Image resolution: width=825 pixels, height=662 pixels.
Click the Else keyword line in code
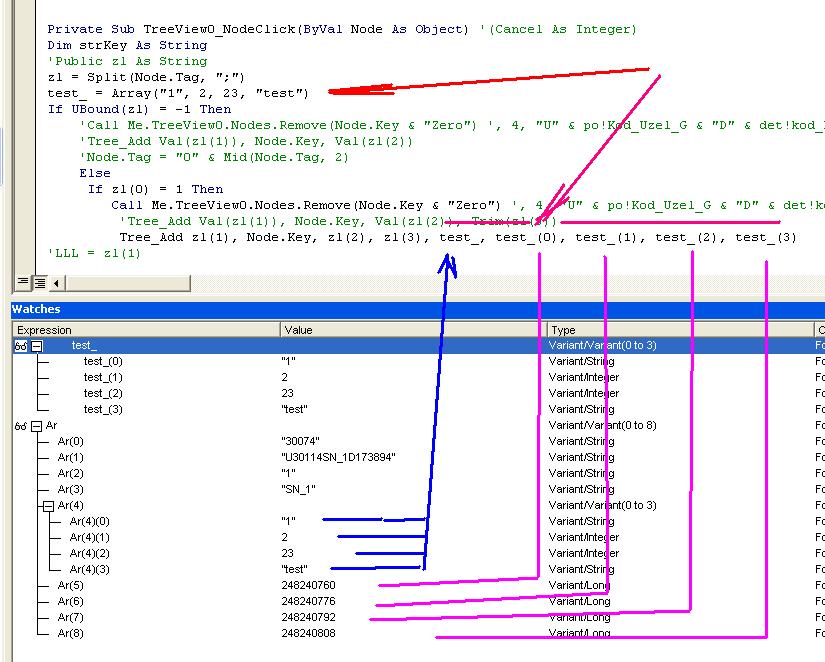[95, 173]
